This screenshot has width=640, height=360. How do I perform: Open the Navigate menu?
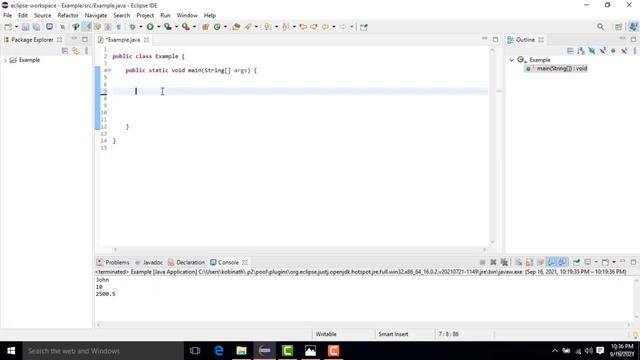pyautogui.click(x=96, y=15)
